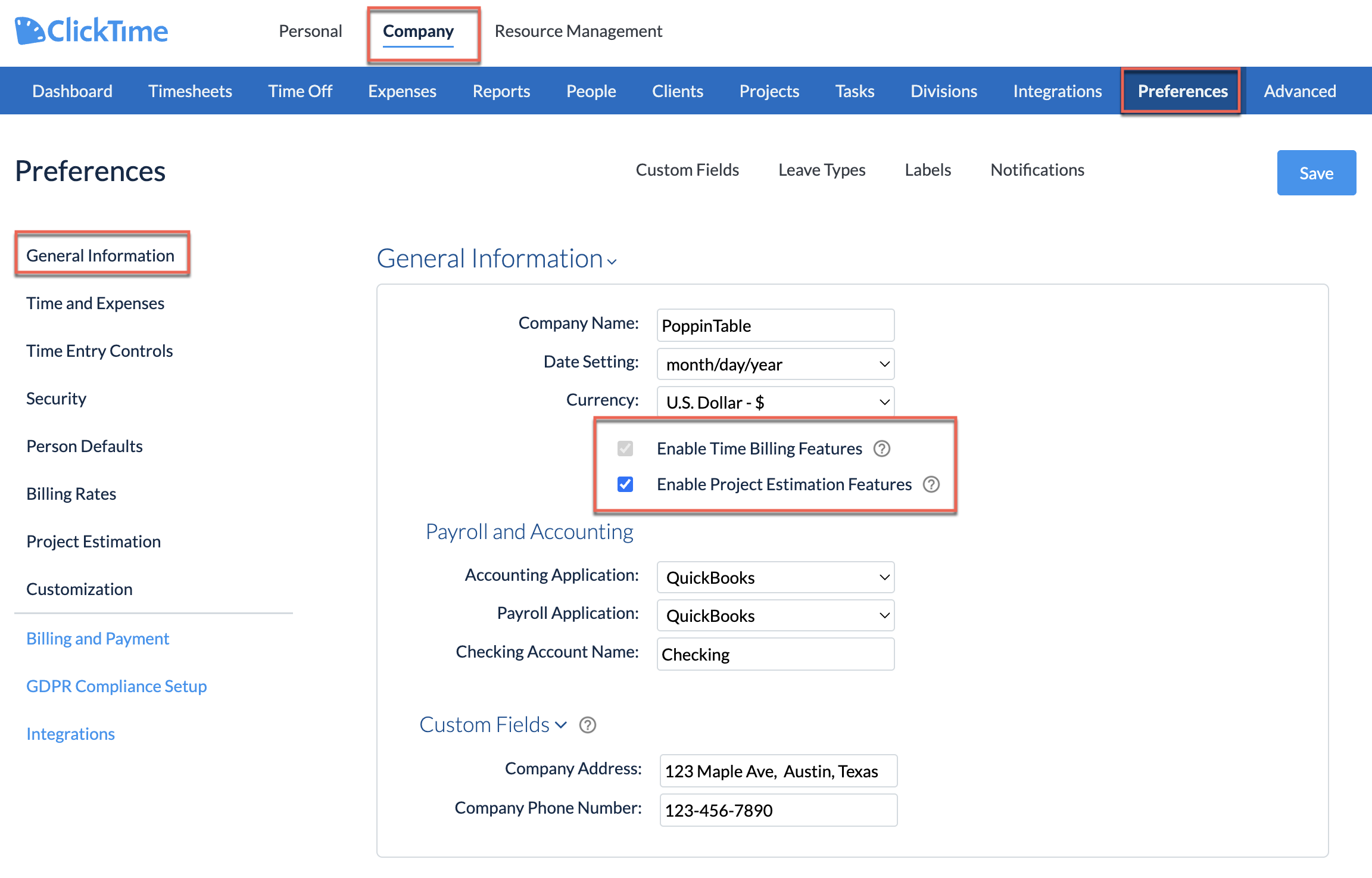
Task: Select Billing Rates in sidebar
Action: click(71, 494)
